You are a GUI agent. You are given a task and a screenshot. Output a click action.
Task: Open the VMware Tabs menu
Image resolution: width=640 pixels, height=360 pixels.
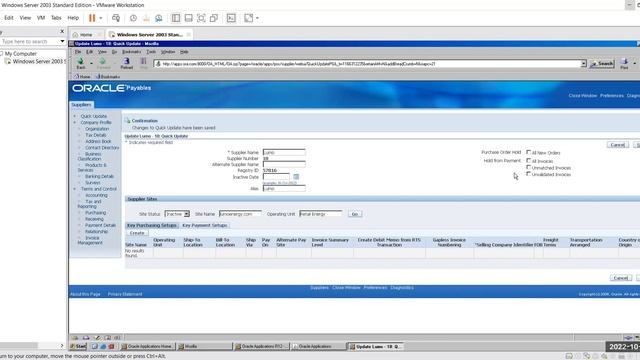pos(56,18)
